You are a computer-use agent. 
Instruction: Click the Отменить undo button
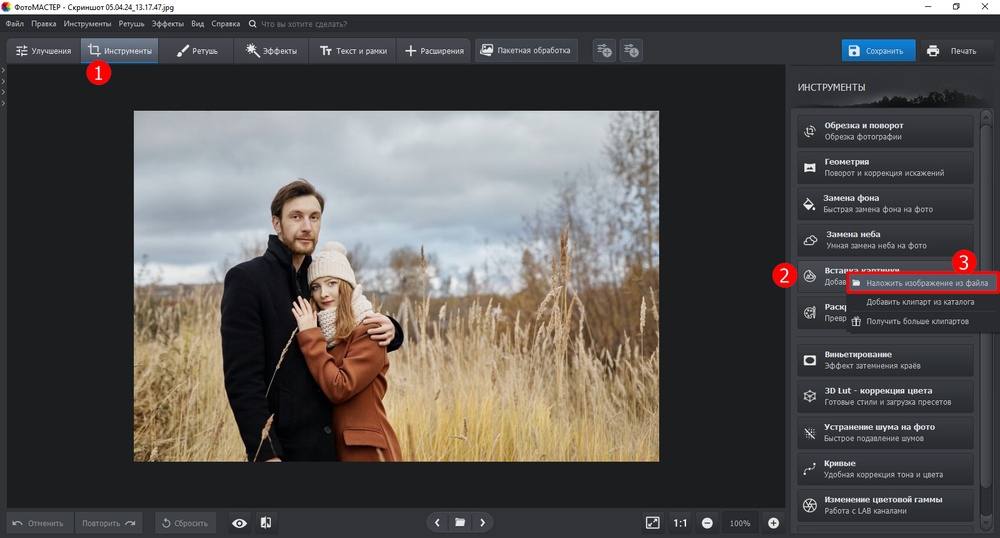click(40, 523)
